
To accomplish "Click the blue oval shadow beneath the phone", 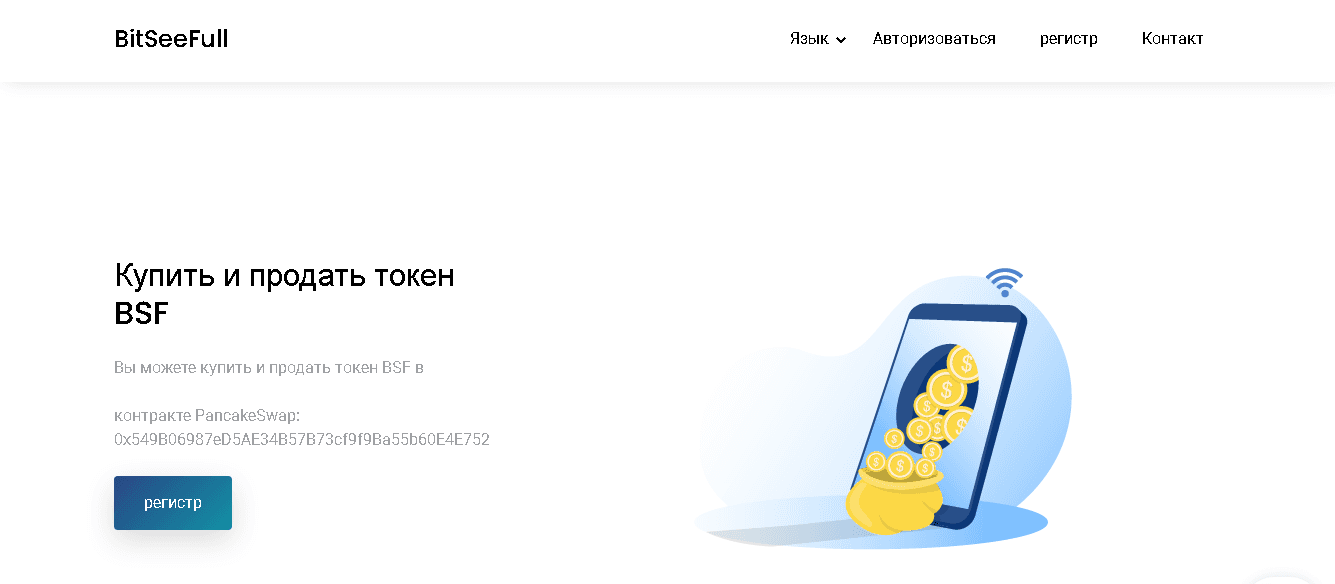I will [x=871, y=523].
